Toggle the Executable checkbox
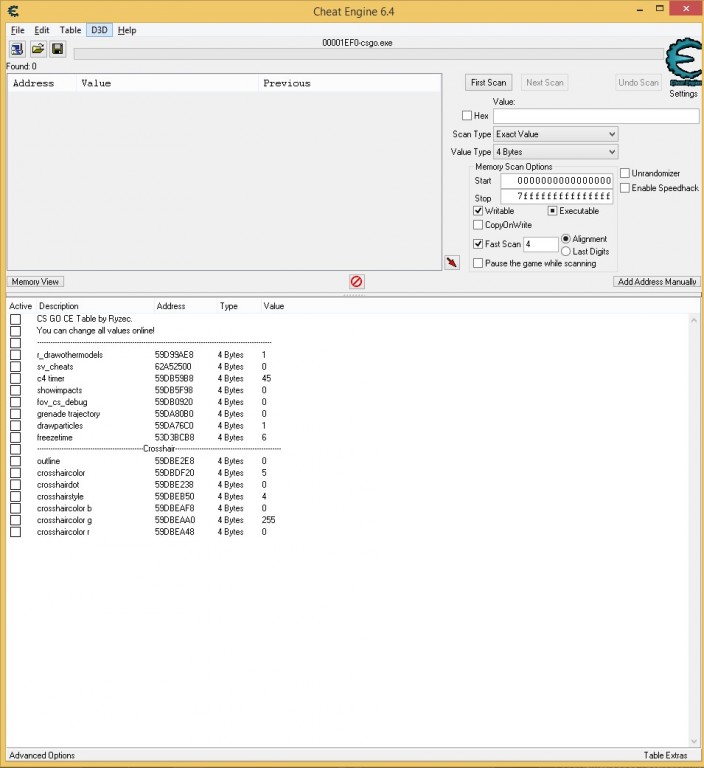The image size is (704, 768). pyautogui.click(x=552, y=211)
